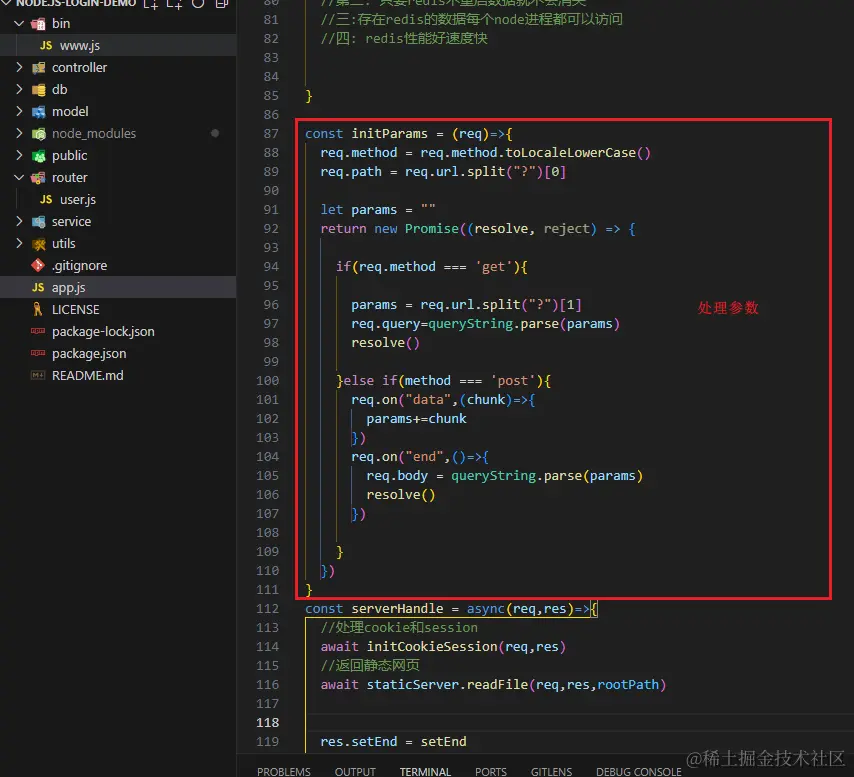Click toLocaleLowerCase() on line 88
Screen dimensions: 854x777
[578, 153]
